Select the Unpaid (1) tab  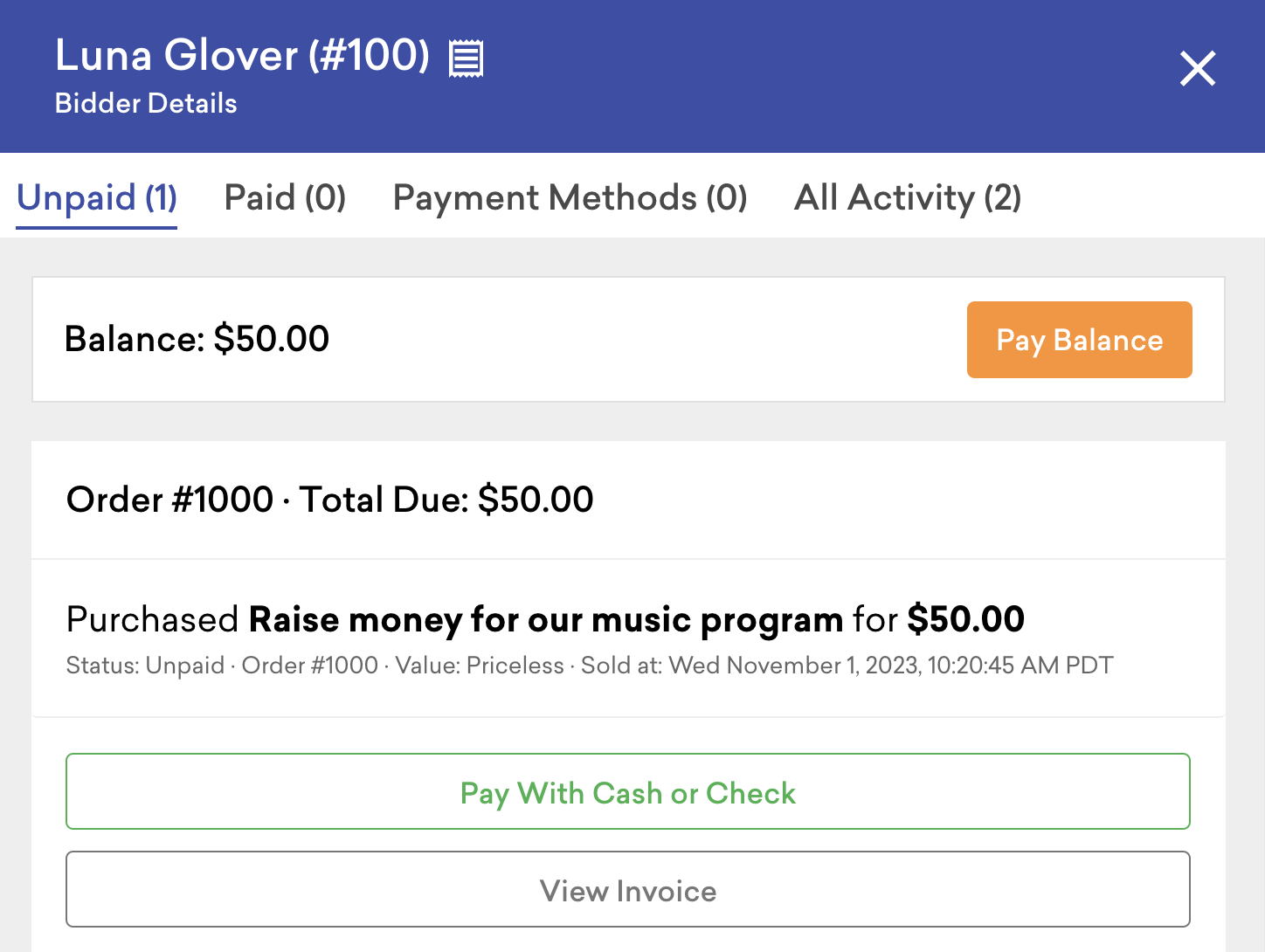97,198
